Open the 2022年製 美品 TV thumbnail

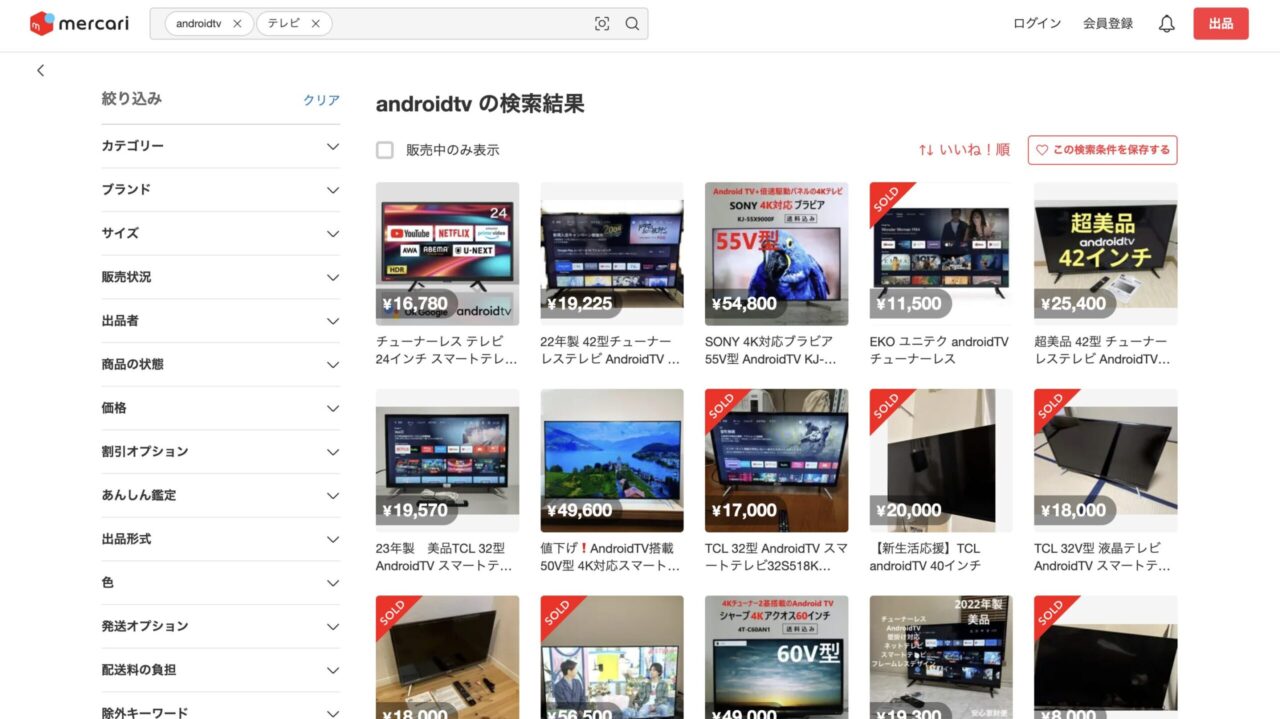941,658
